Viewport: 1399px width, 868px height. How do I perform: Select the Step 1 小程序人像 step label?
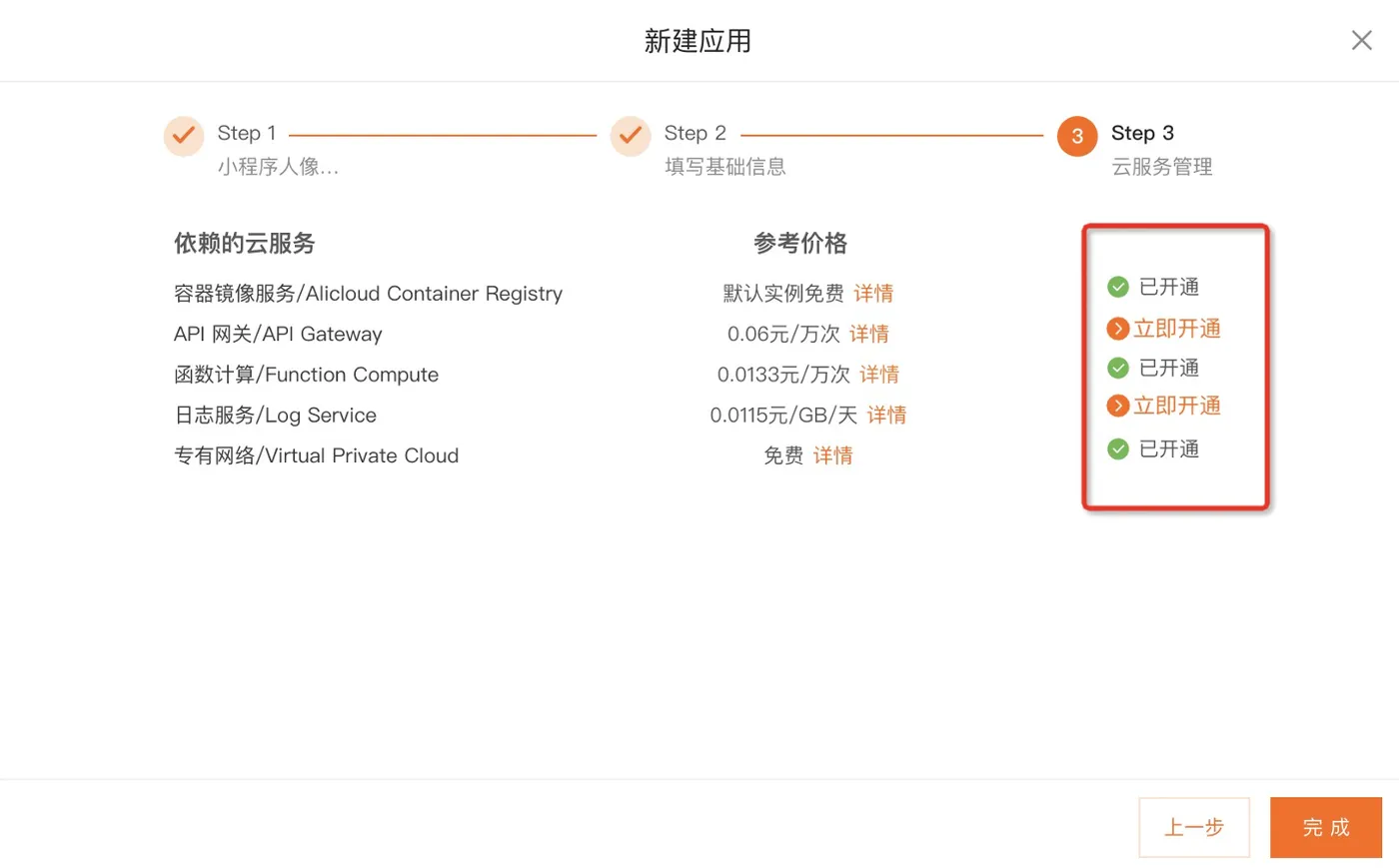pos(278,150)
